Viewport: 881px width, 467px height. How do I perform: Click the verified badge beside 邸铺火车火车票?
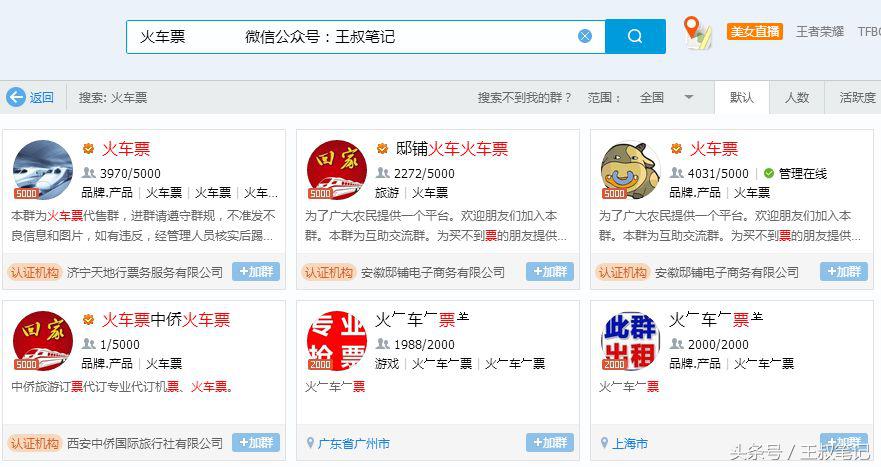(382, 148)
